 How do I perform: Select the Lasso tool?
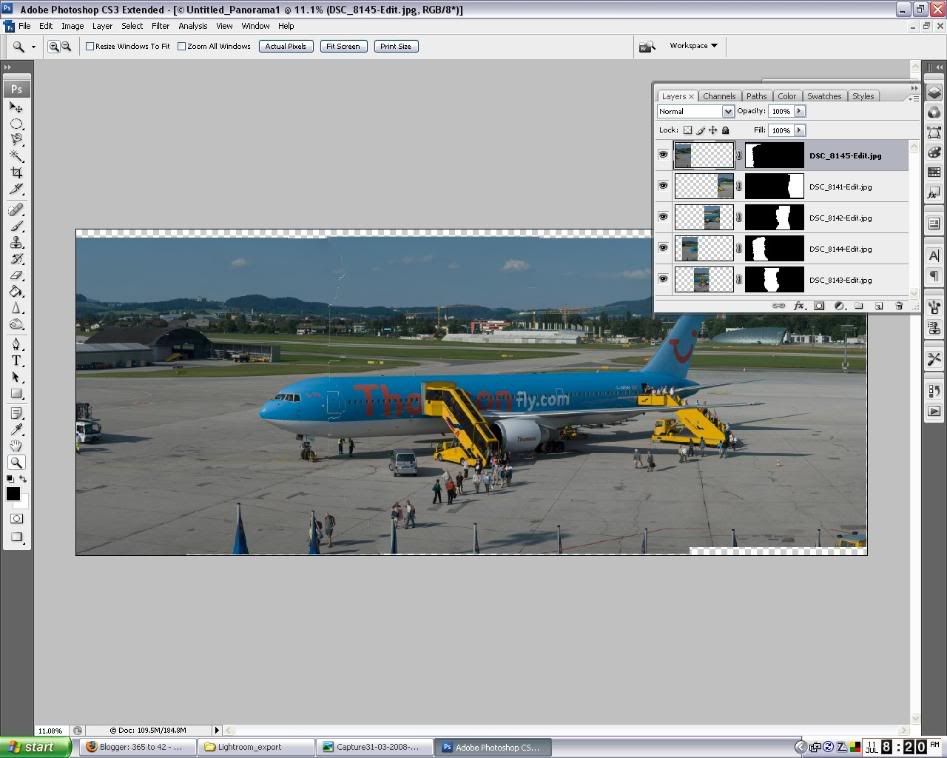tap(16, 140)
